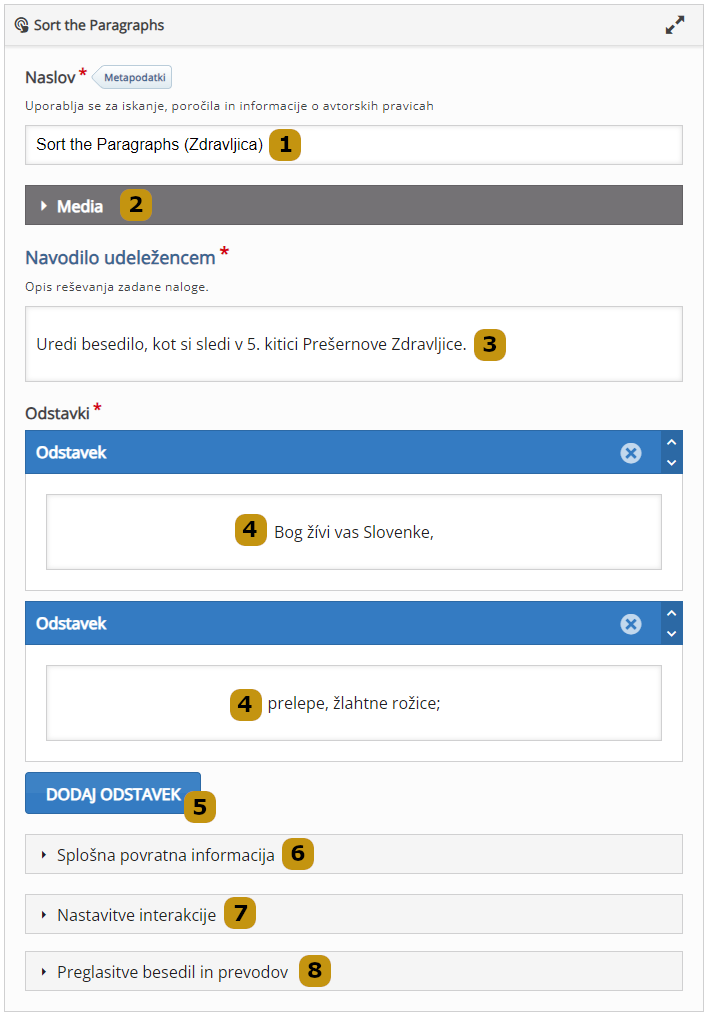Viewport: 707px width, 1015px height.
Task: Expand the Media section
Action: tap(80, 206)
